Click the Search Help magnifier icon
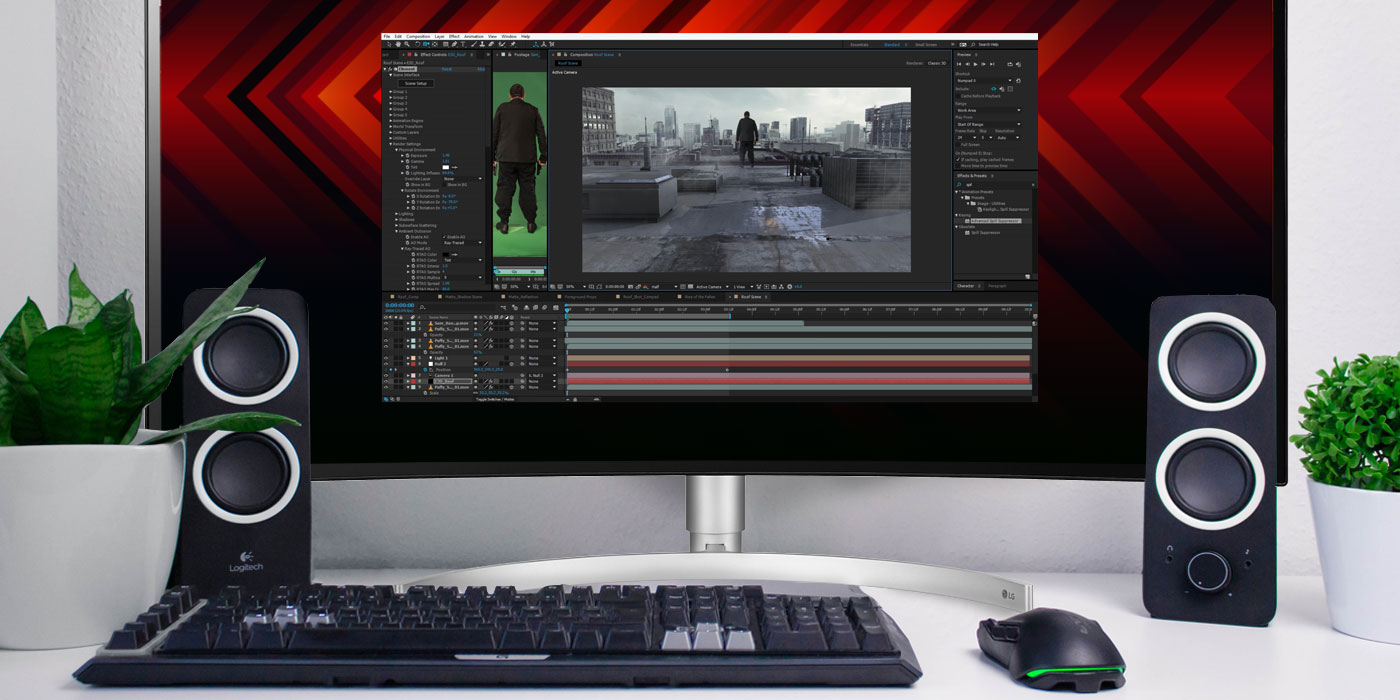Screen dimensions: 1400x700 tap(974, 44)
